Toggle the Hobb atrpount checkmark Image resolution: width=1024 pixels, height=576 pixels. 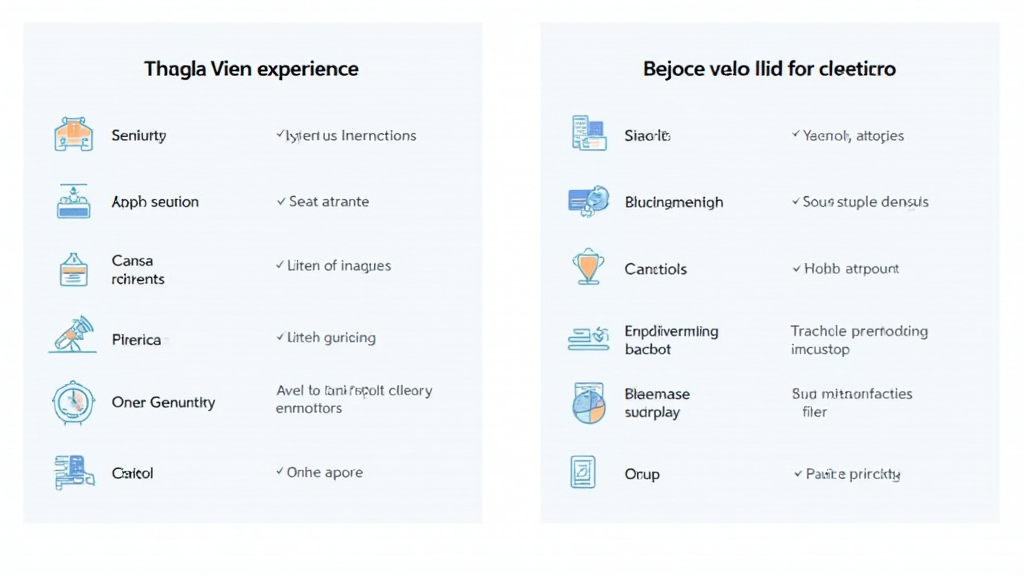(796, 269)
